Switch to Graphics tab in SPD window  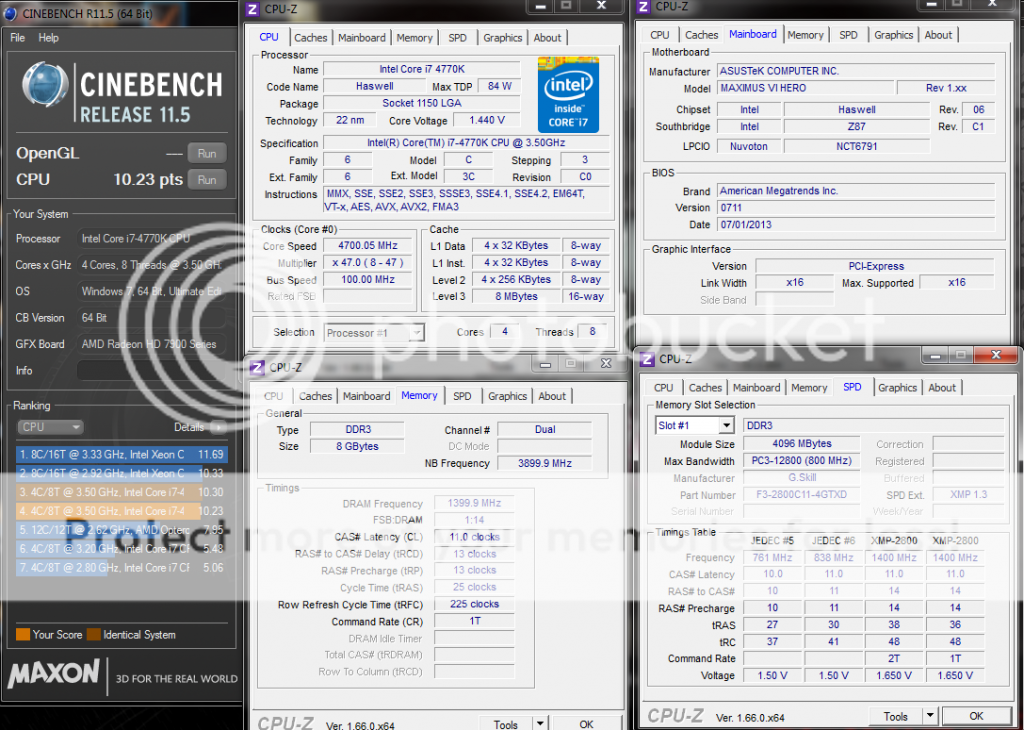tap(897, 388)
